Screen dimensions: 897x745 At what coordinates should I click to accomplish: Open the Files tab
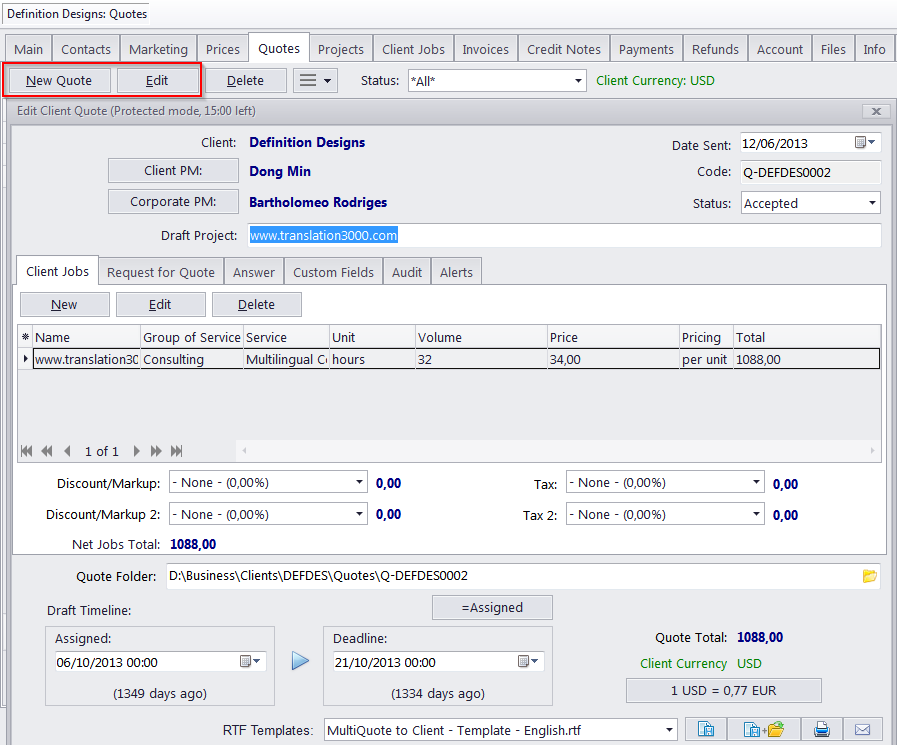(833, 49)
